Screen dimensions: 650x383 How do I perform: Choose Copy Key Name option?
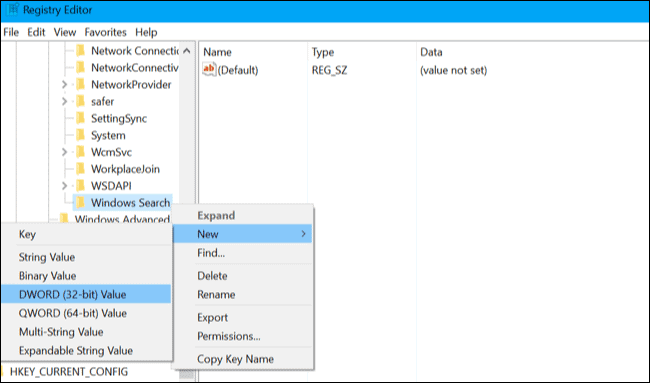235,359
